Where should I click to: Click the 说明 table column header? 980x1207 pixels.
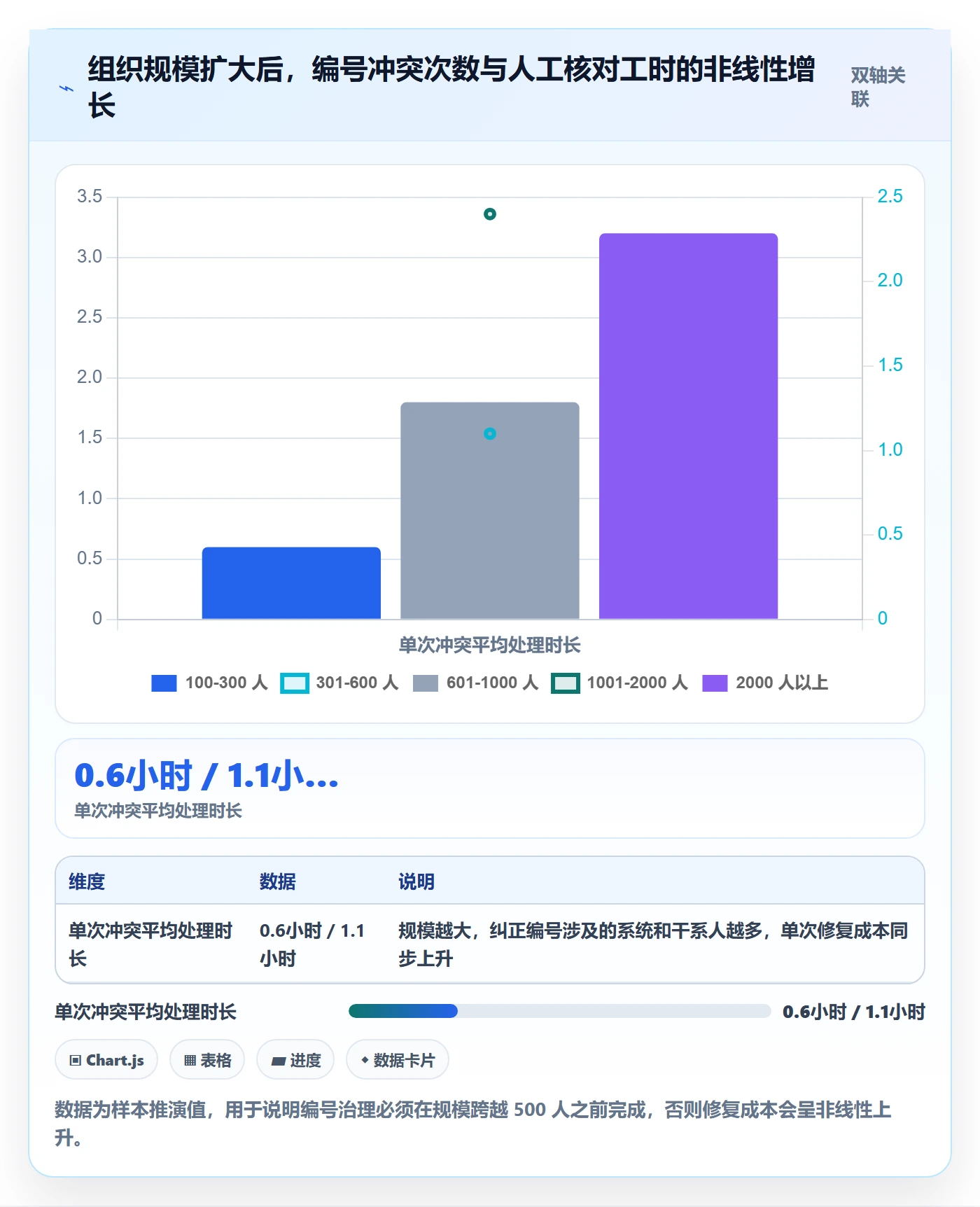pyautogui.click(x=416, y=881)
